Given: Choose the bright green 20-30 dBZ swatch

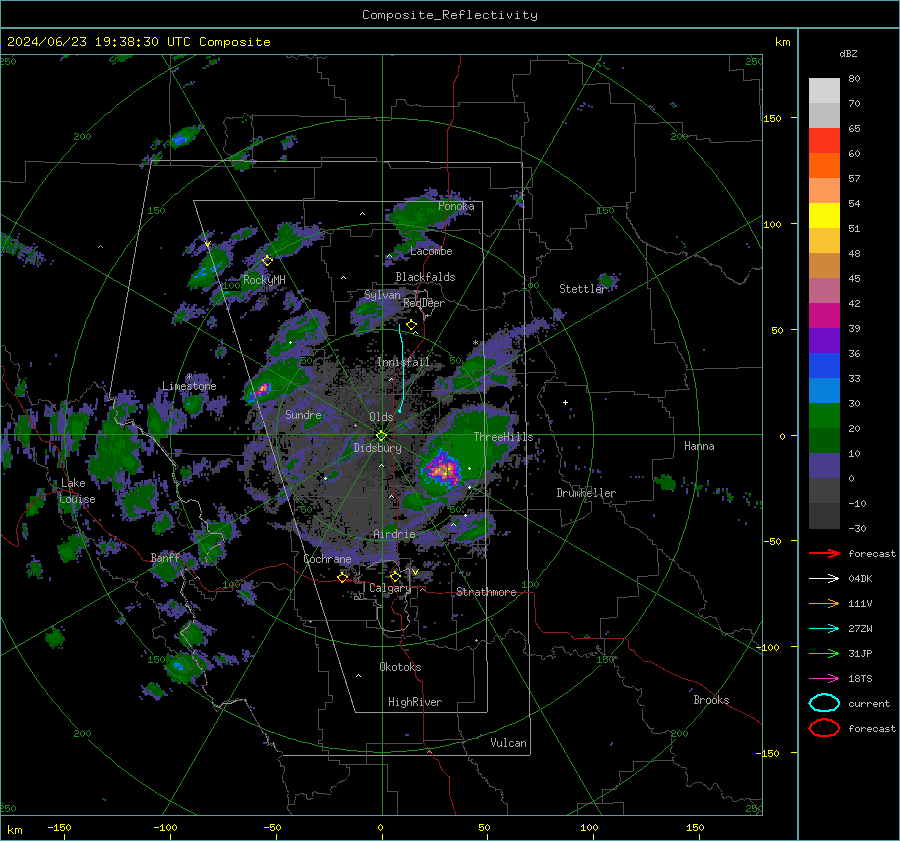Looking at the screenshot, I should pyautogui.click(x=824, y=415).
